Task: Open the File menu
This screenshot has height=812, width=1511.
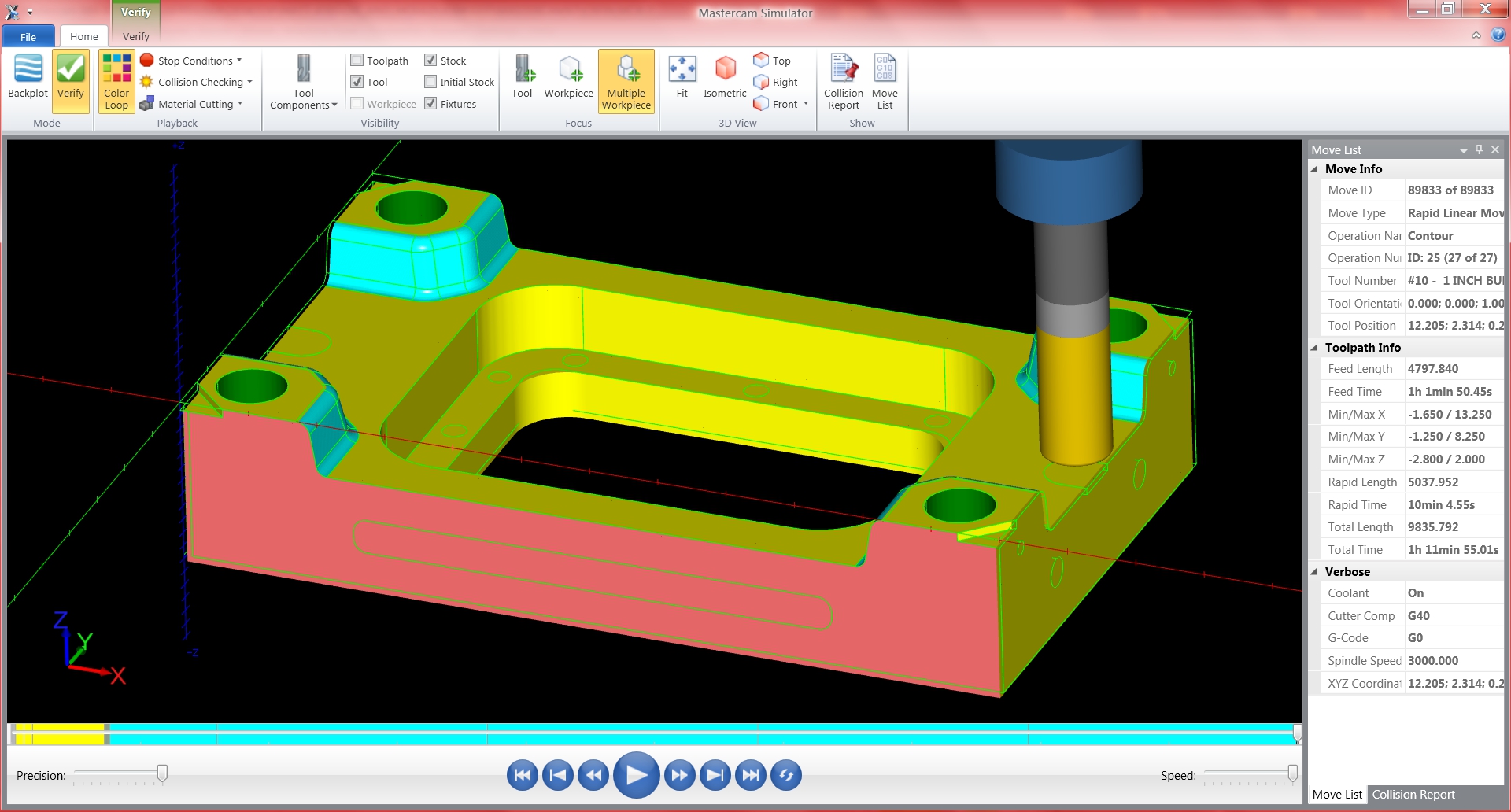Action: (x=28, y=37)
